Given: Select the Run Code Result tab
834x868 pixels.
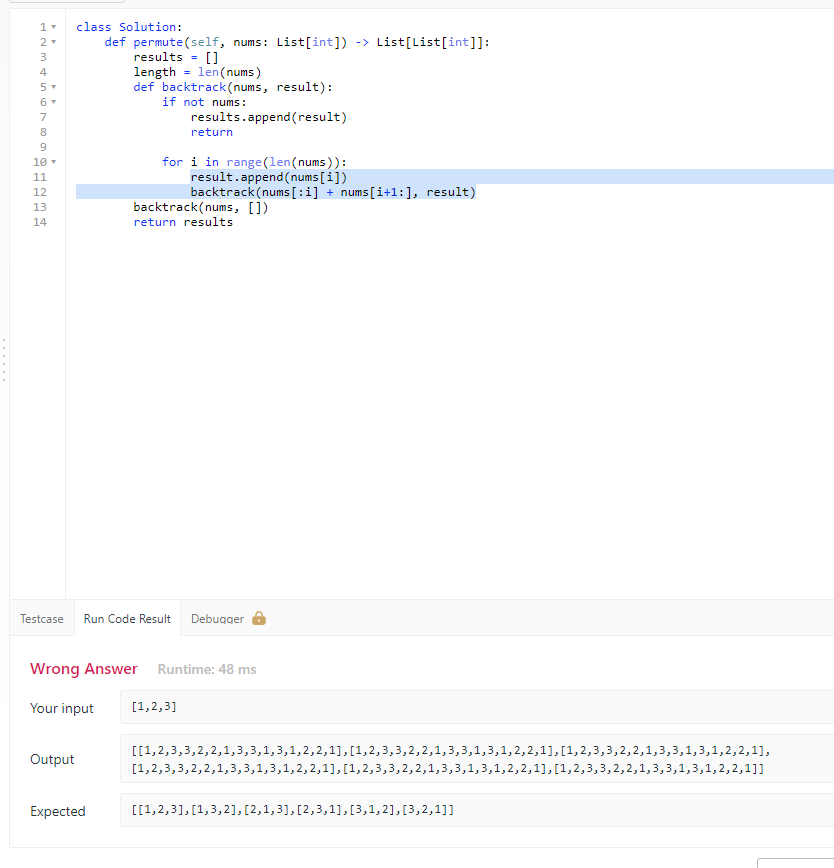Looking at the screenshot, I should (126, 618).
